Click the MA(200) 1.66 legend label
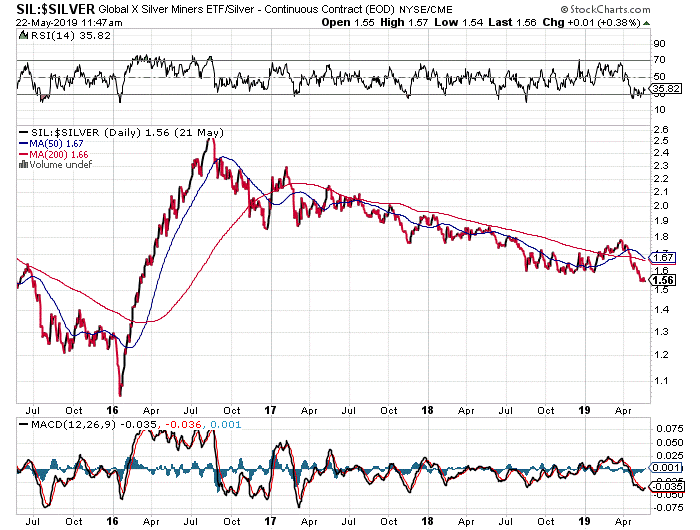This screenshot has height=530, width=700. click(x=50, y=154)
